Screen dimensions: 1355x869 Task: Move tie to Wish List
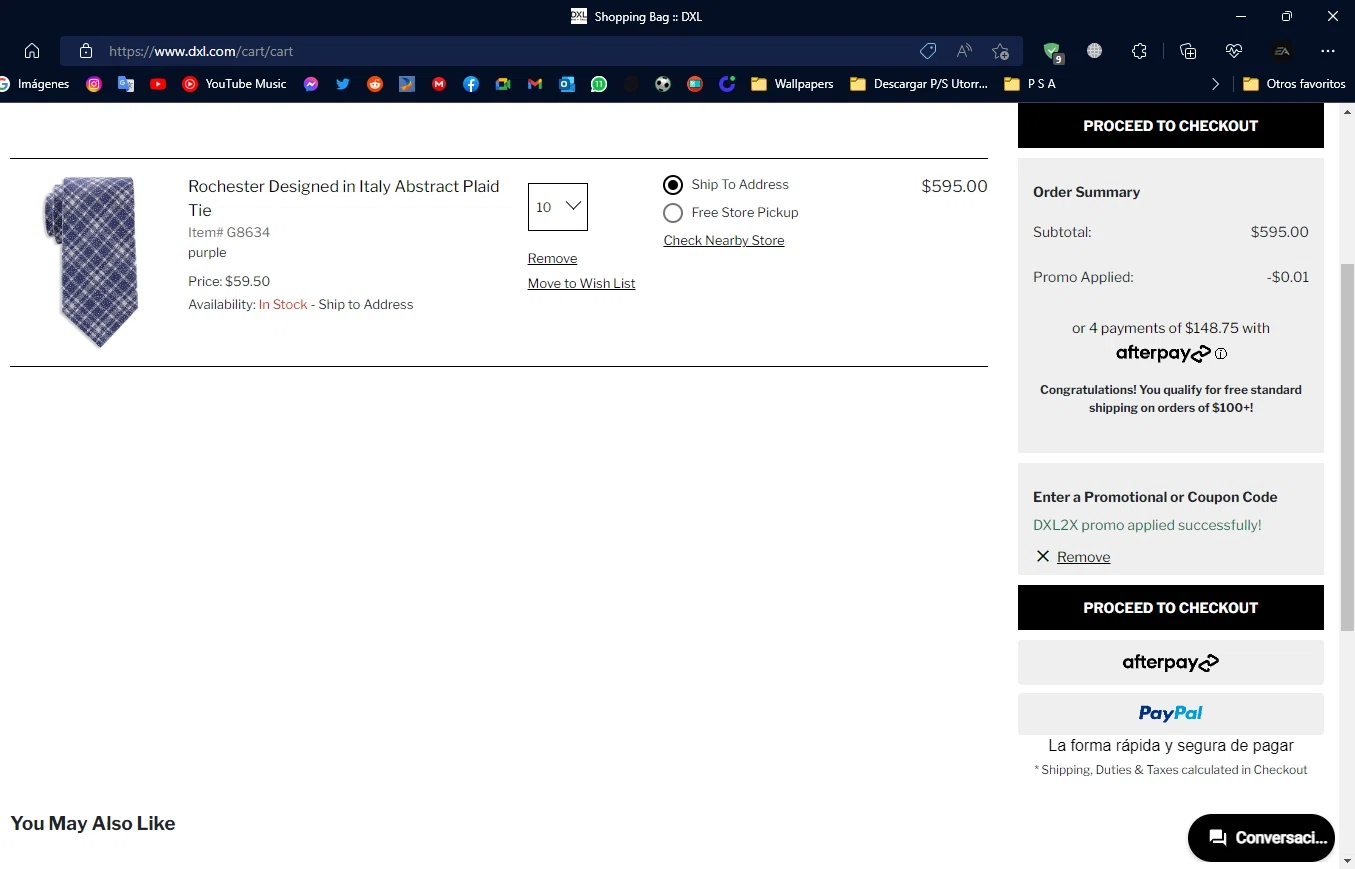pos(581,284)
